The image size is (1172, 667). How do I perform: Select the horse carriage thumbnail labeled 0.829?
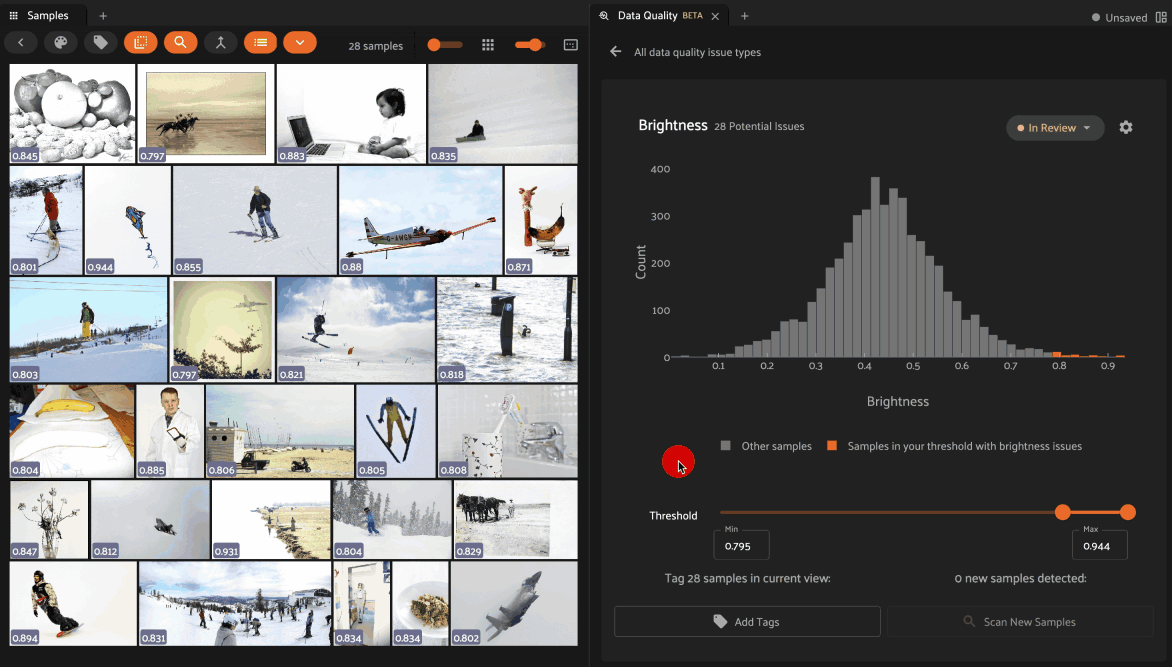[x=516, y=520]
